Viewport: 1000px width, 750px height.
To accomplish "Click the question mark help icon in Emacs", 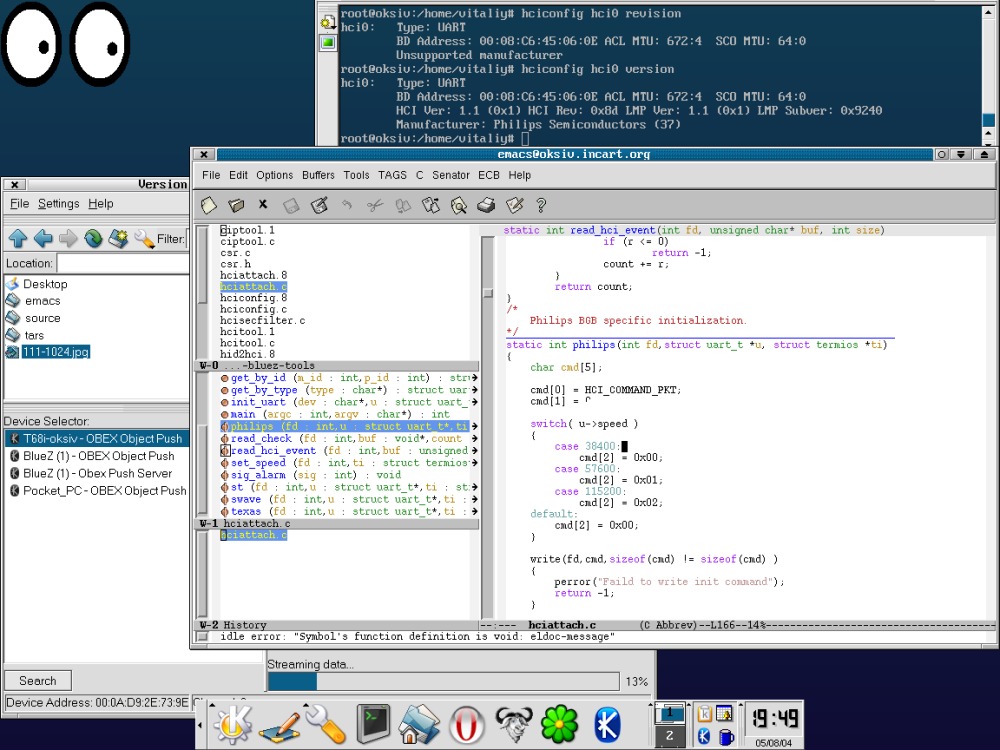I will (541, 205).
